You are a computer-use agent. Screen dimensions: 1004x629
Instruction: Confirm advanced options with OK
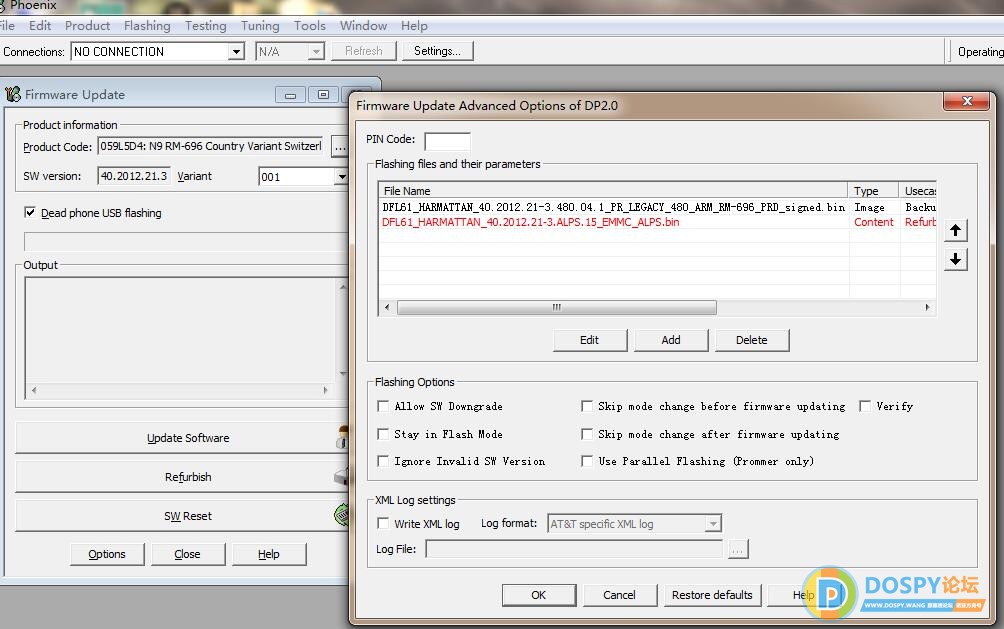pos(538,595)
